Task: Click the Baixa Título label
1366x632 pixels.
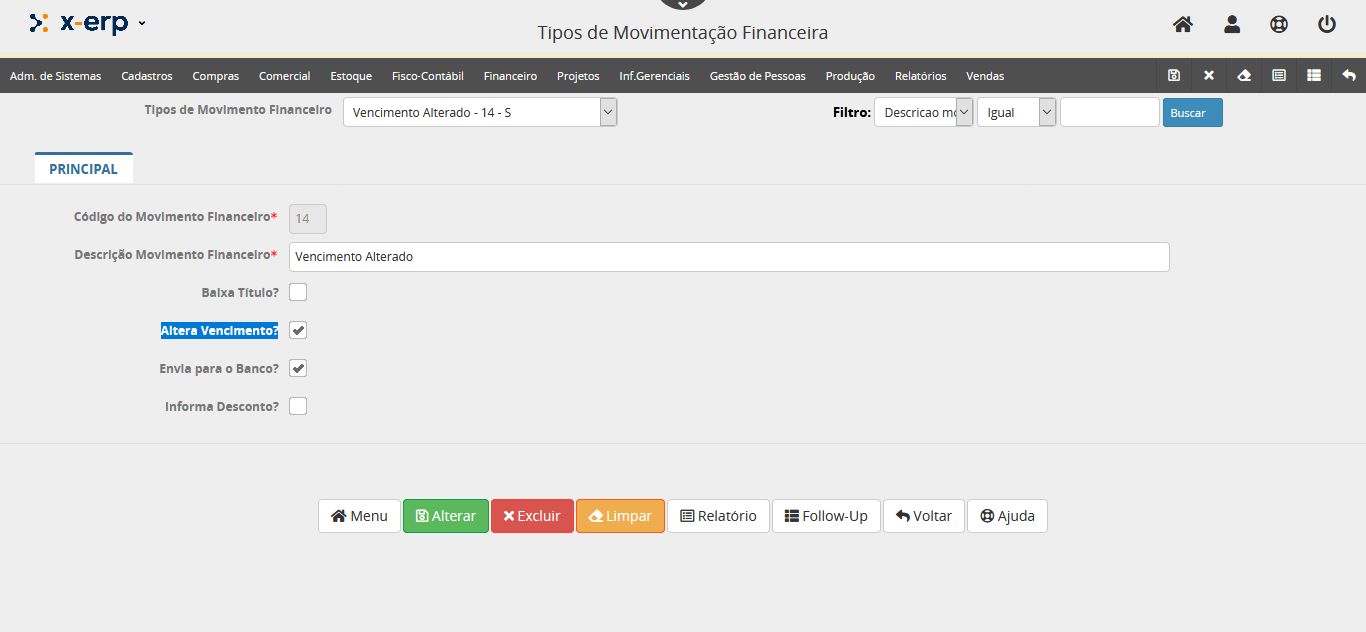Action: [x=240, y=292]
